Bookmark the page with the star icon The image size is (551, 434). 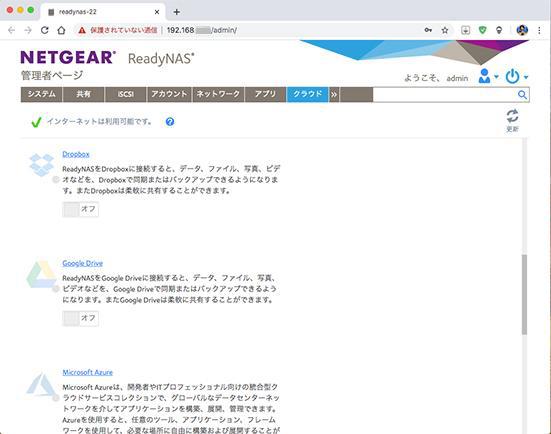[445, 30]
